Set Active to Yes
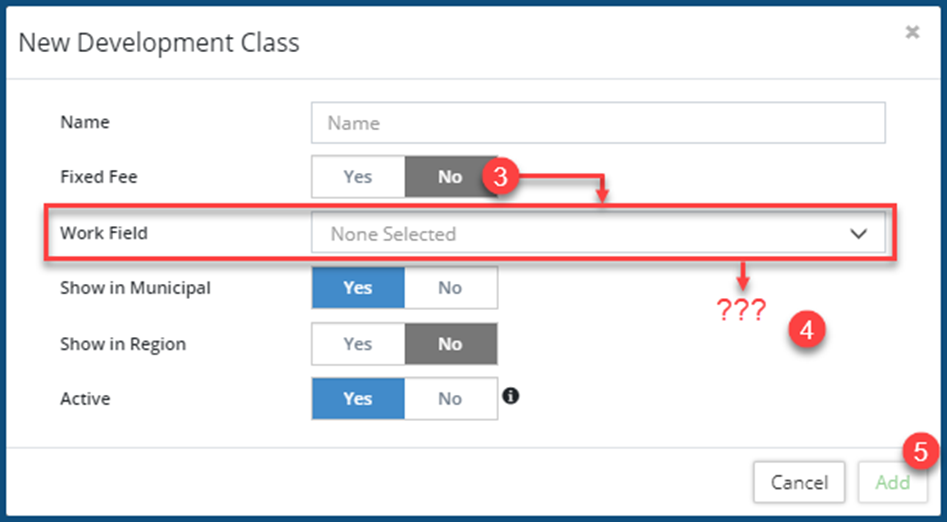The width and height of the screenshot is (947, 522). 358,398
